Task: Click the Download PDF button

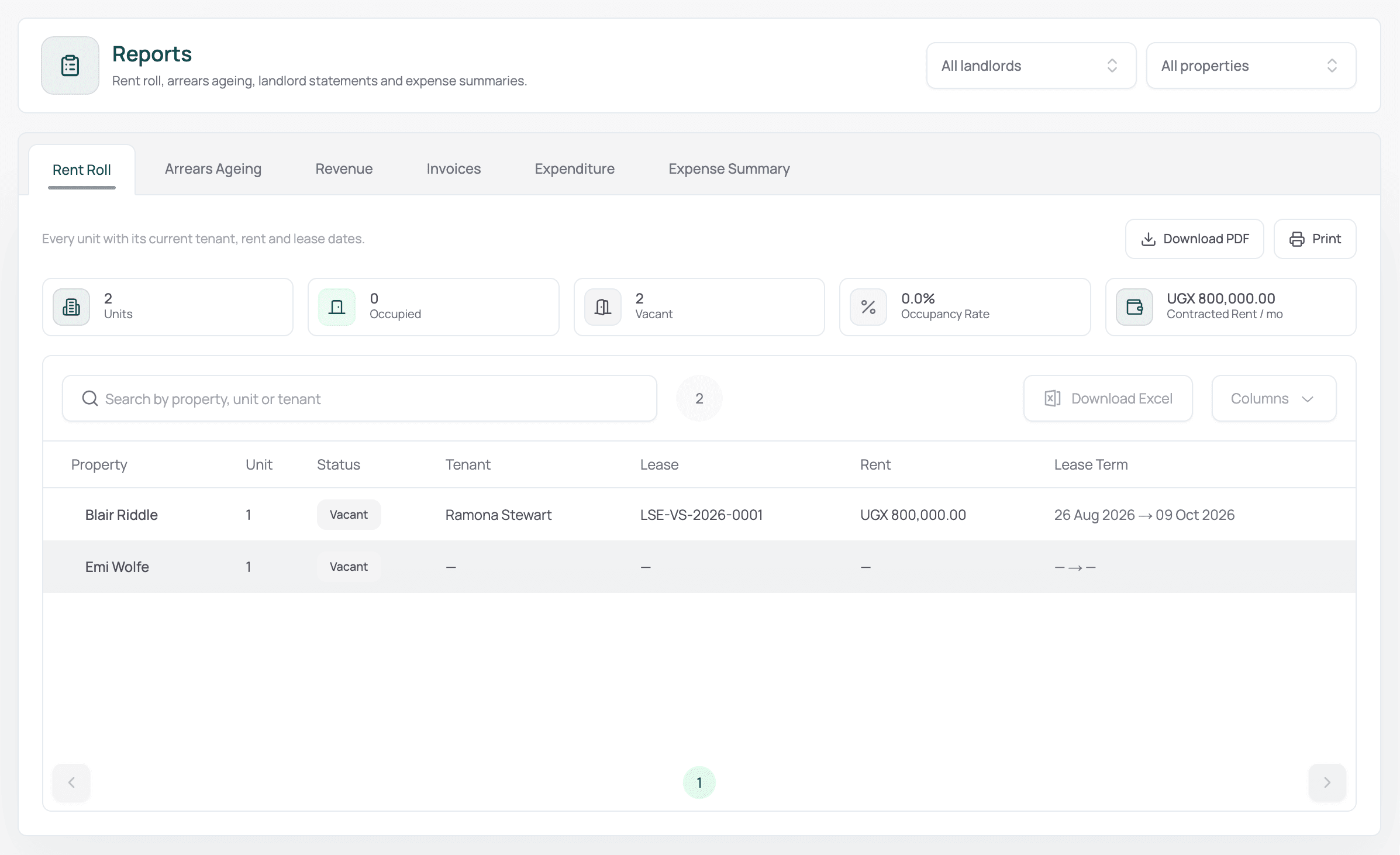Action: point(1194,239)
